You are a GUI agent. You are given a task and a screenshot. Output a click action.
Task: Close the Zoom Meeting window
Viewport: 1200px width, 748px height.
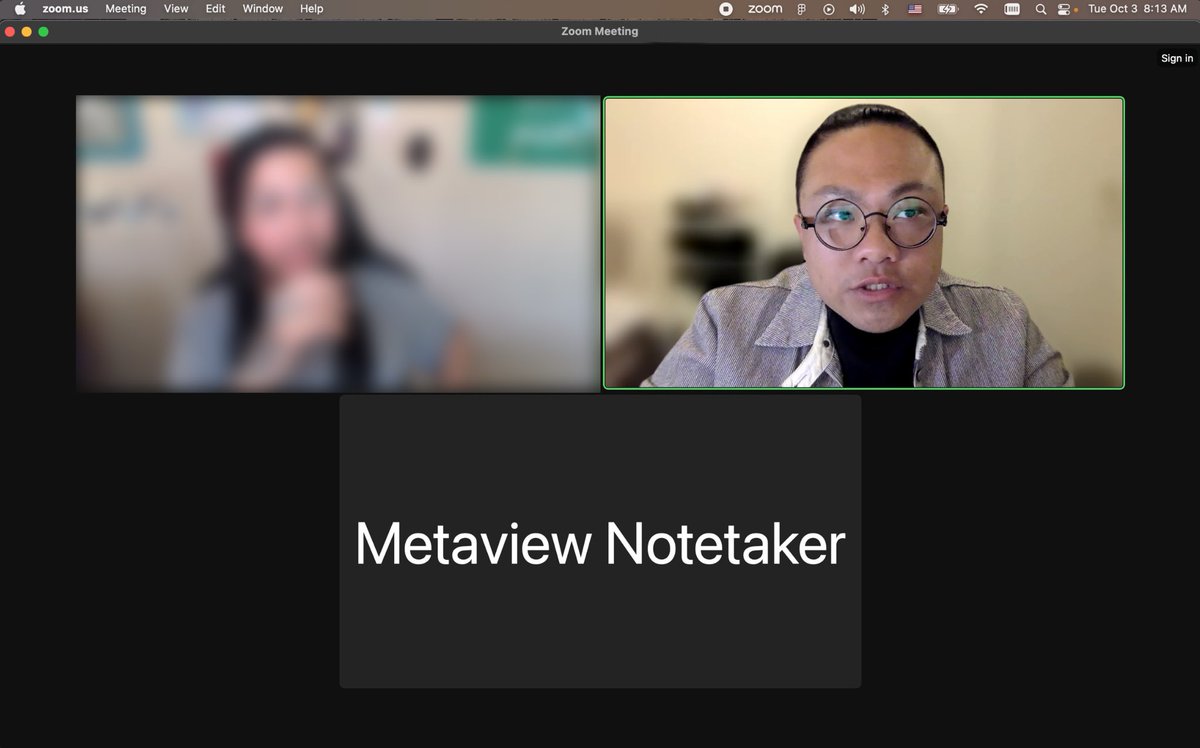click(10, 31)
